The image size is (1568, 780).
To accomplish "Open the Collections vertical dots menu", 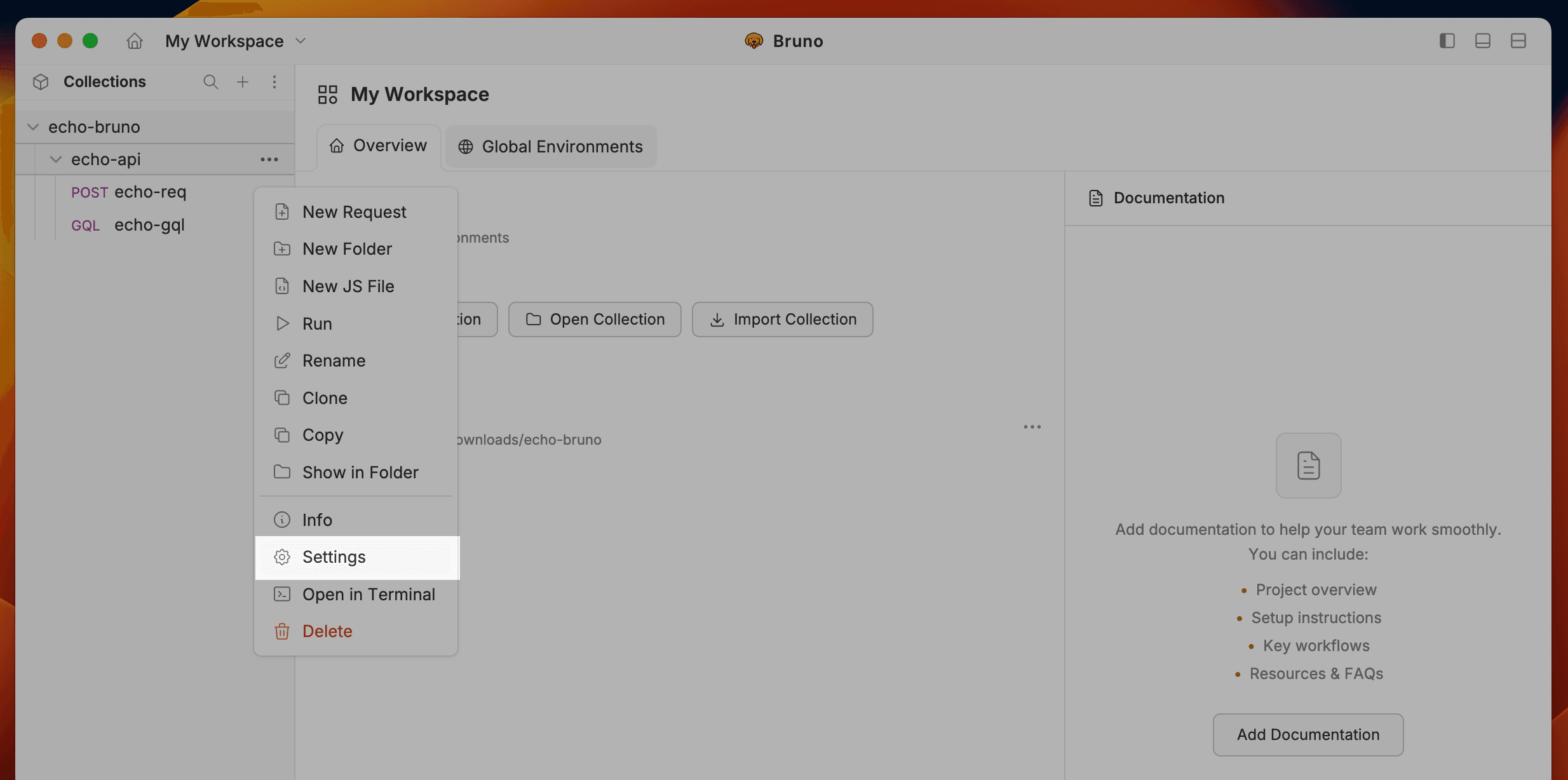I will [x=274, y=82].
